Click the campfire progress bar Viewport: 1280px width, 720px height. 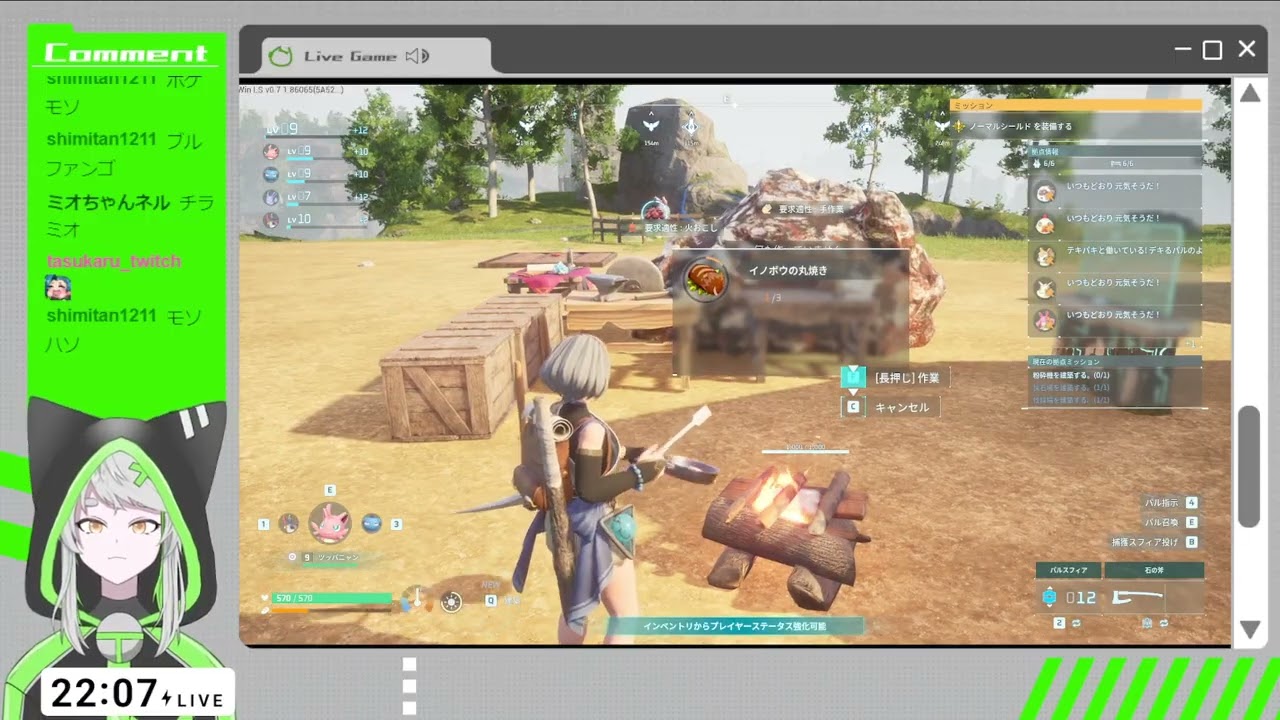click(805, 451)
